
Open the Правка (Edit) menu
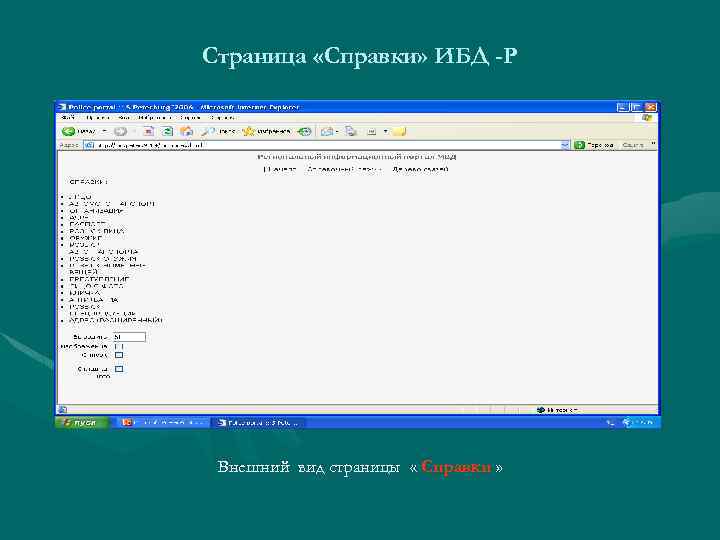[x=97, y=118]
